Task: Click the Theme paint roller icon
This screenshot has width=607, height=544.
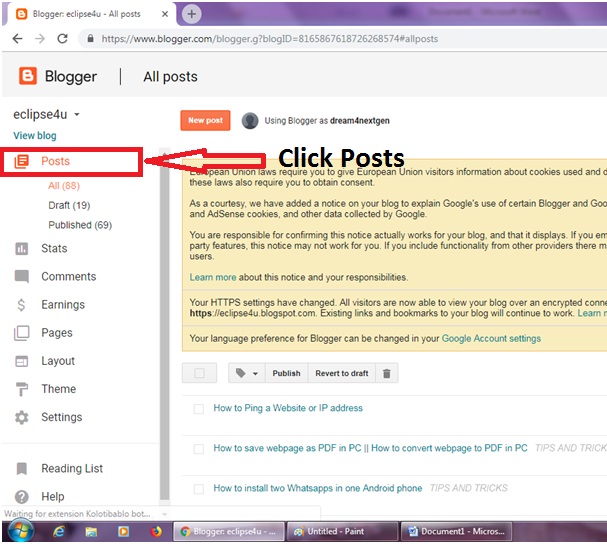Action: pyautogui.click(x=22, y=389)
